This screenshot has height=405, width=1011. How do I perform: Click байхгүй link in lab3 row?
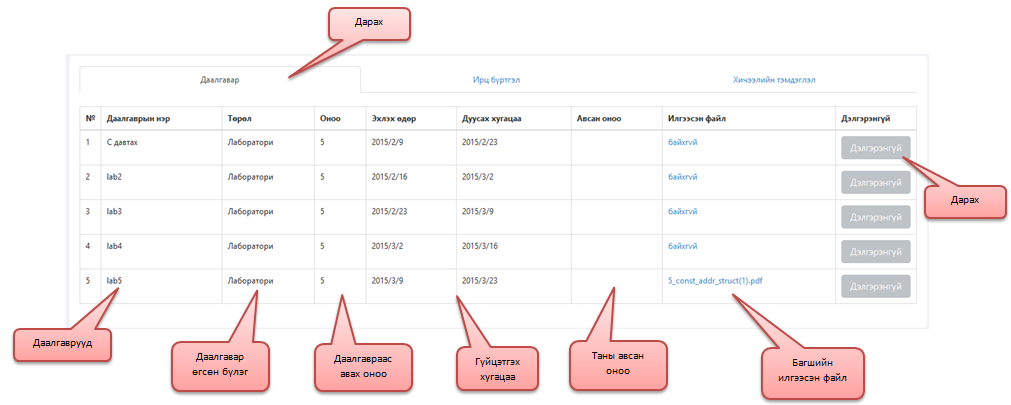pyautogui.click(x=682, y=211)
